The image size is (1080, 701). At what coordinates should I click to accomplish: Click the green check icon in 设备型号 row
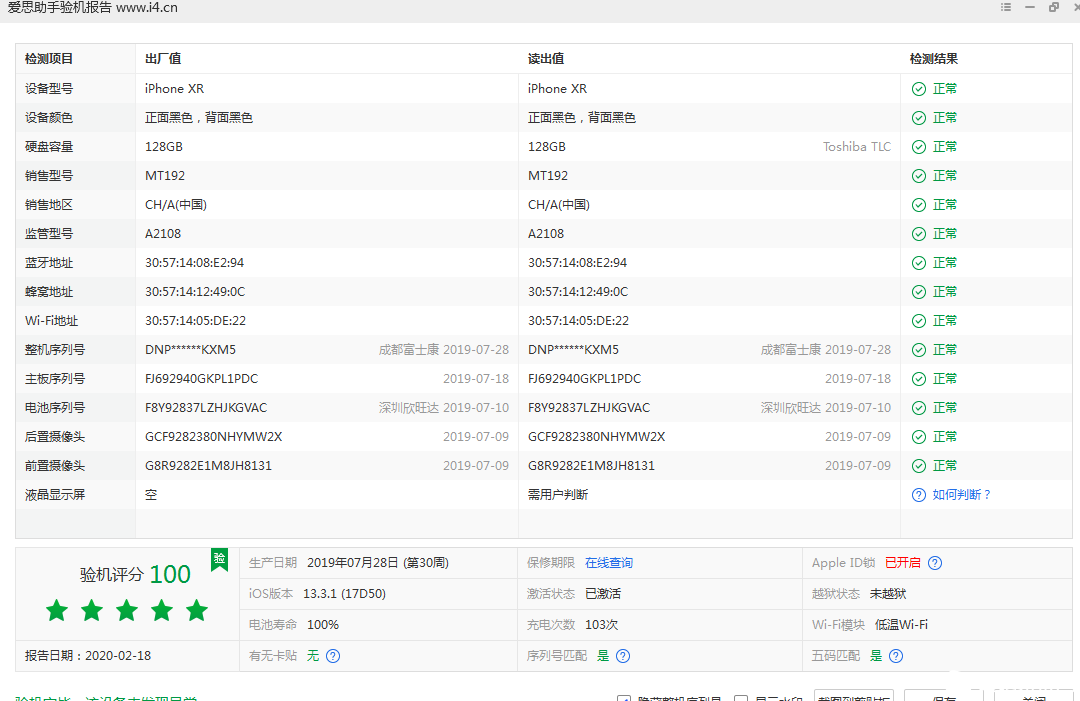919,89
